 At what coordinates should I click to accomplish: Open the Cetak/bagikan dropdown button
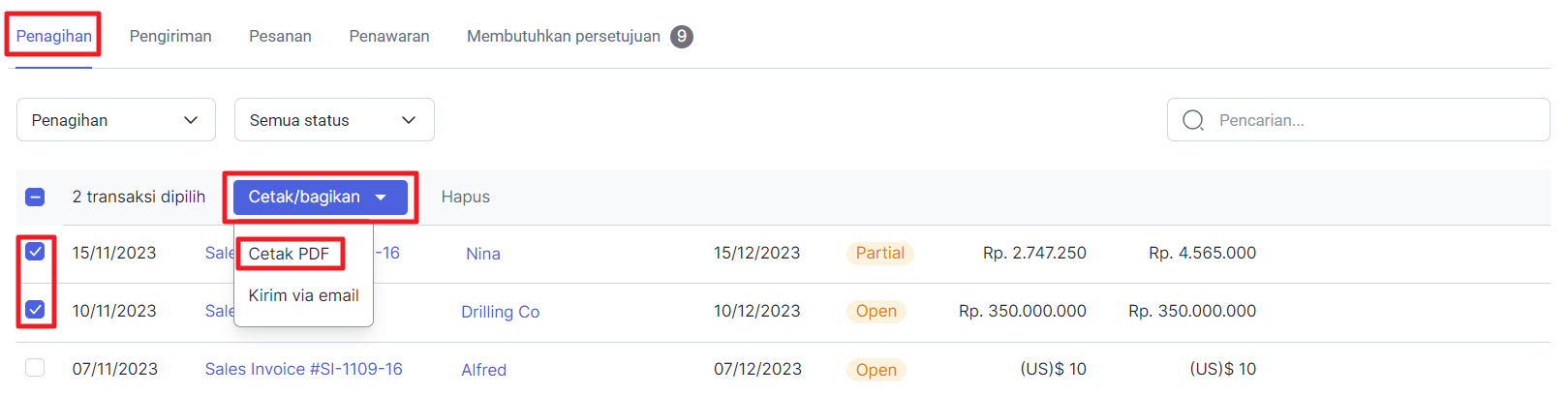coord(321,198)
